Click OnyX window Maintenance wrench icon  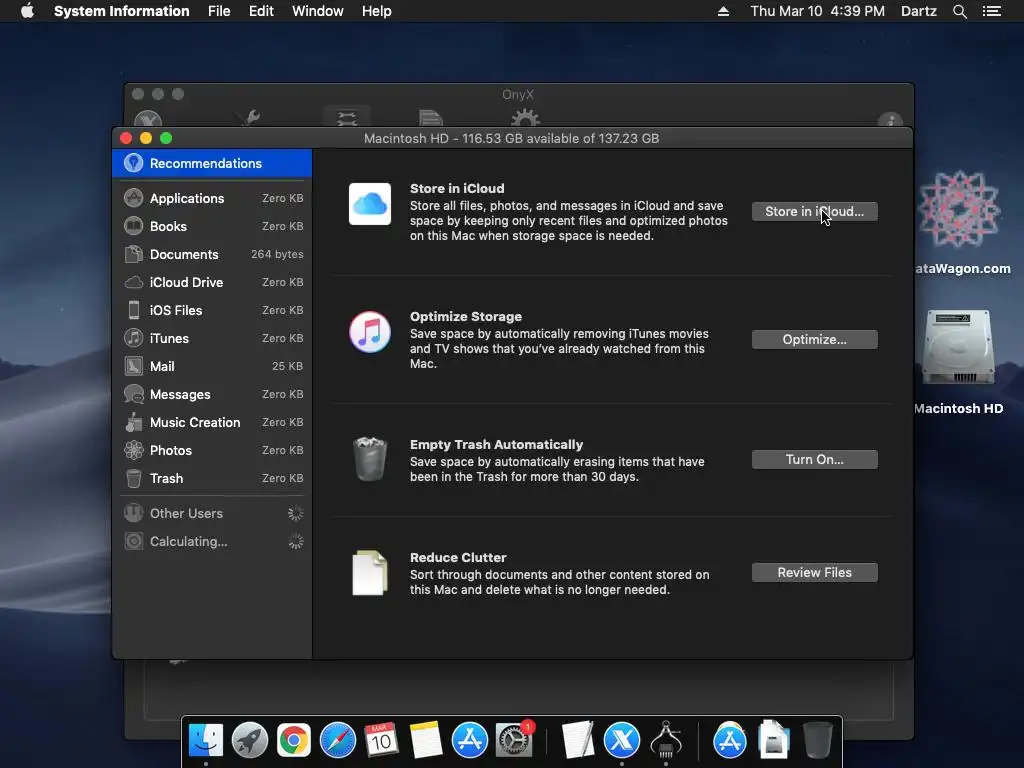(250, 118)
